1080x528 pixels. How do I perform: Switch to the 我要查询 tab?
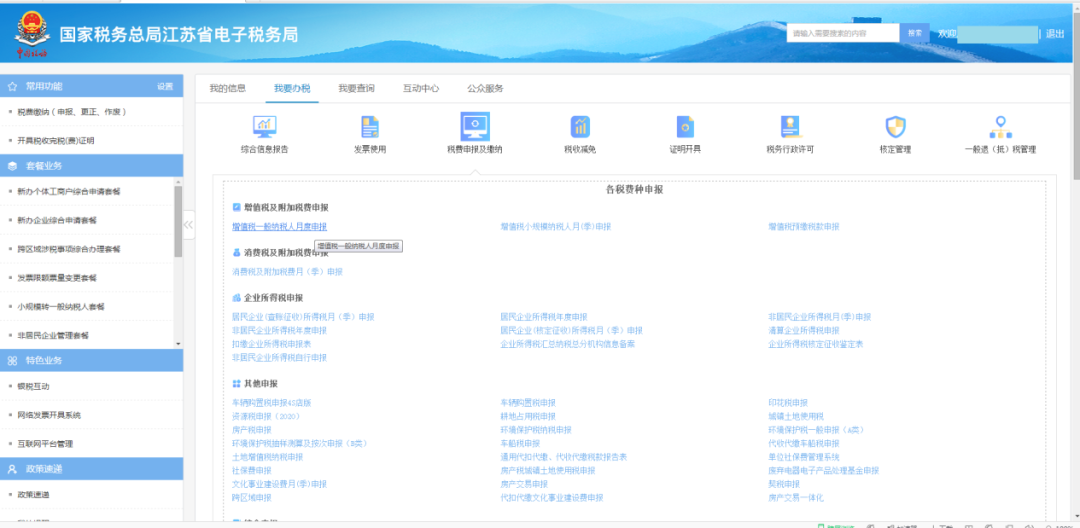pyautogui.click(x=356, y=88)
